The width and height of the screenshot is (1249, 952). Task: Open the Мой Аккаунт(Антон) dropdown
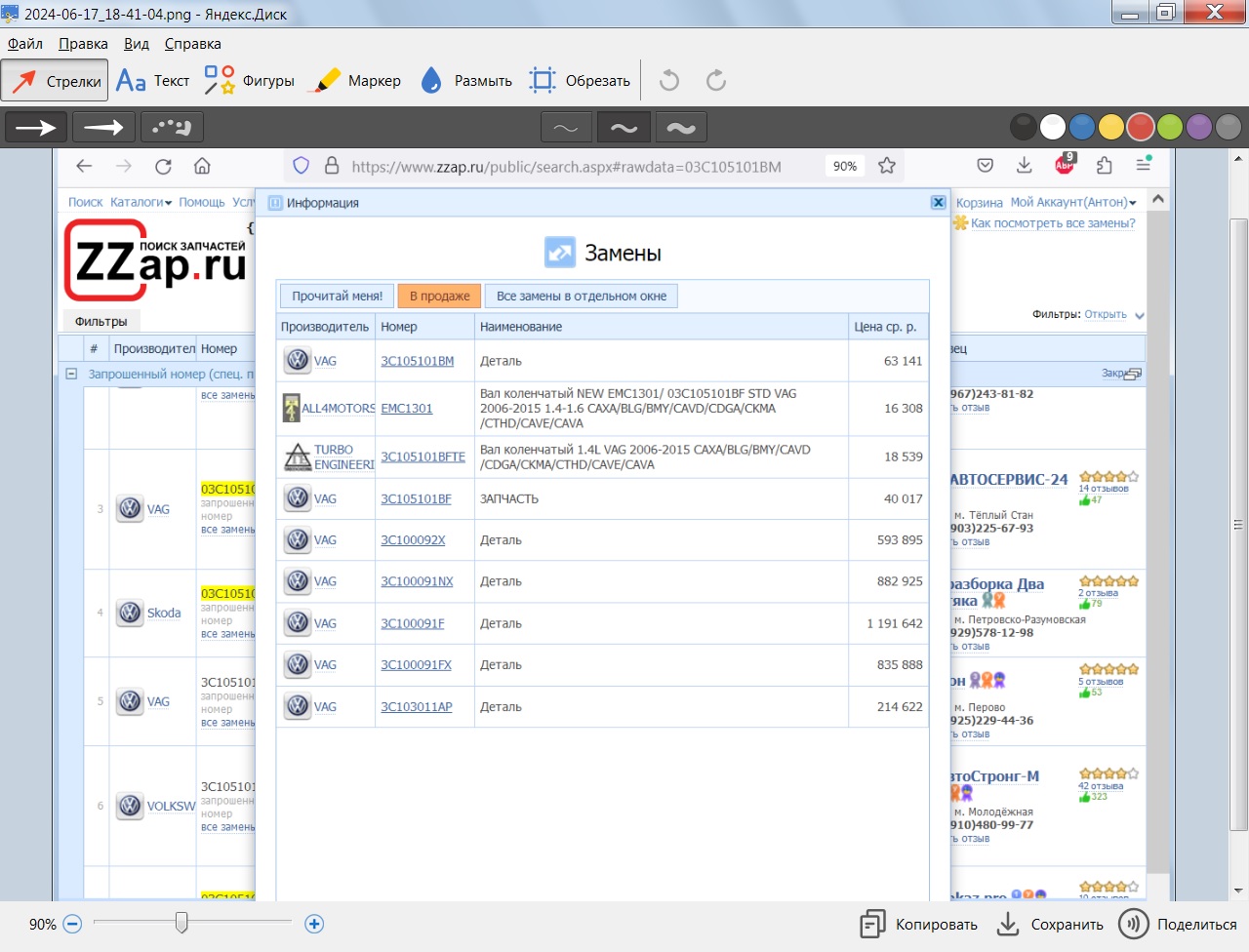pos(1073,202)
